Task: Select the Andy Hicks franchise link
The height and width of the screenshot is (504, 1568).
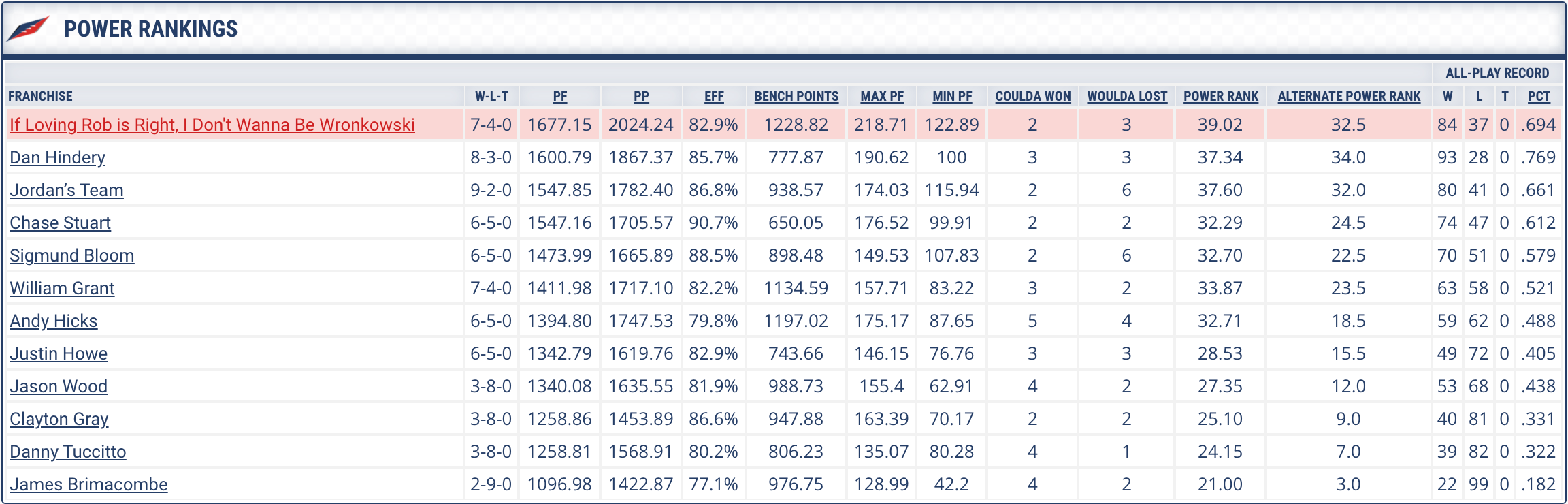Action: (54, 321)
